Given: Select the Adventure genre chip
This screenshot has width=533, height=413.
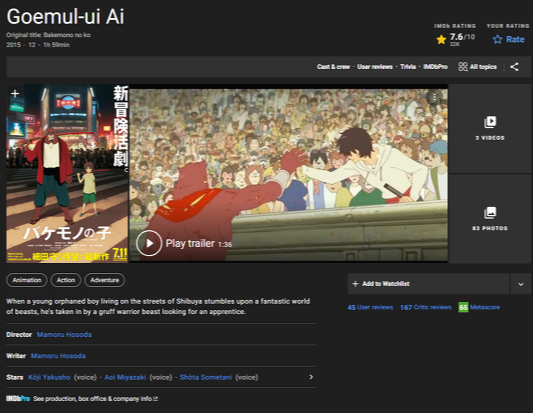Looking at the screenshot, I should coord(104,280).
